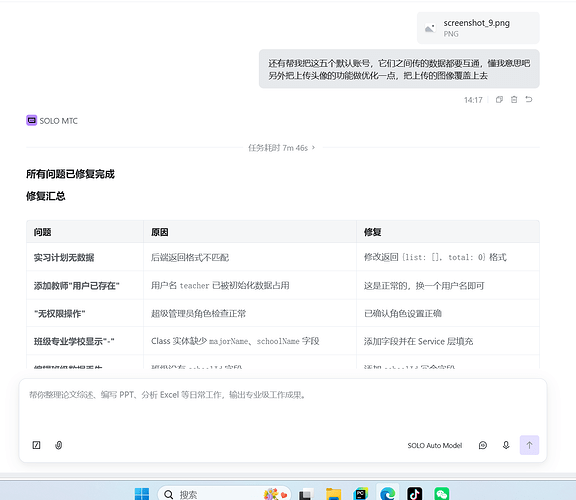The height and width of the screenshot is (500, 576).
Task: Open the screenshot_9.png attachment
Action: click(x=478, y=28)
